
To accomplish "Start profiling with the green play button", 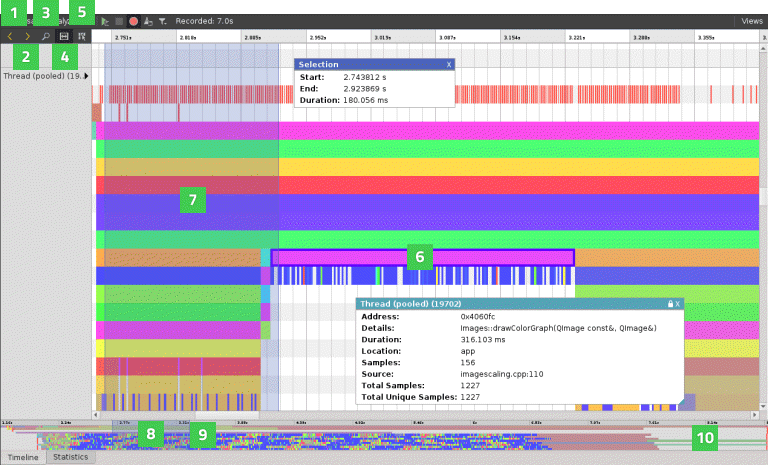I will tap(105, 20).
